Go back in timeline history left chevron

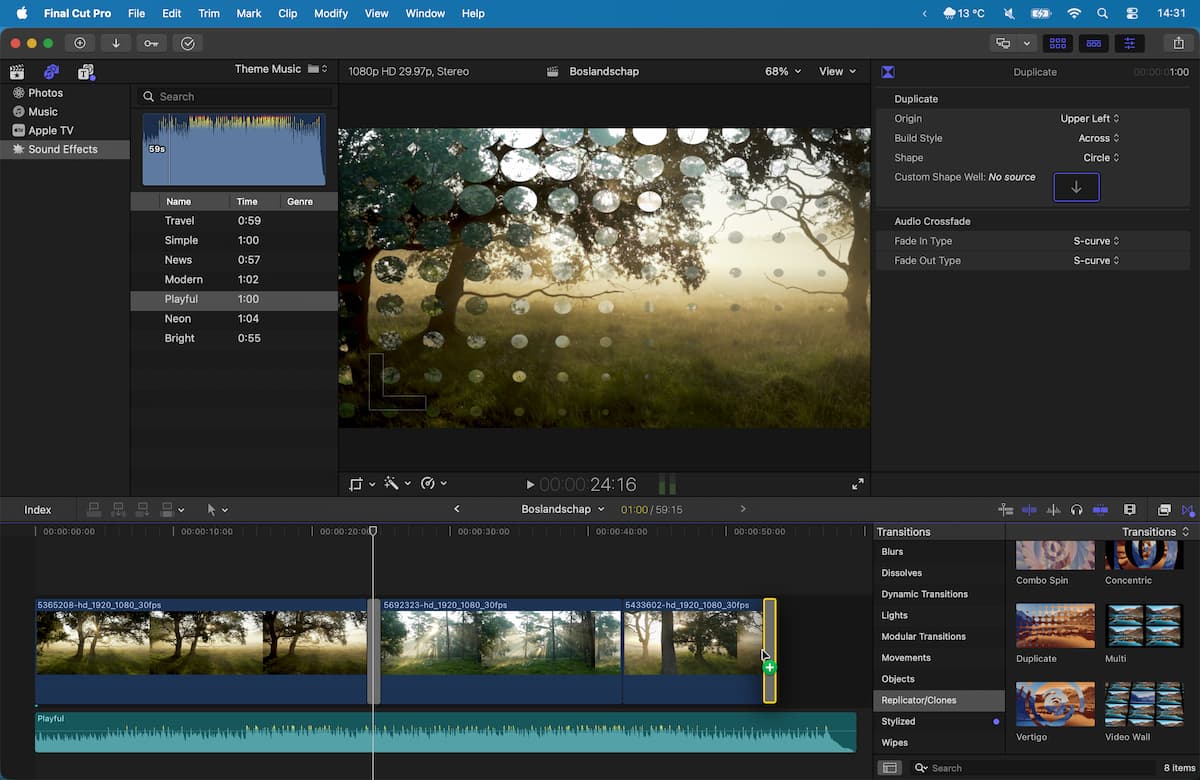coord(457,509)
